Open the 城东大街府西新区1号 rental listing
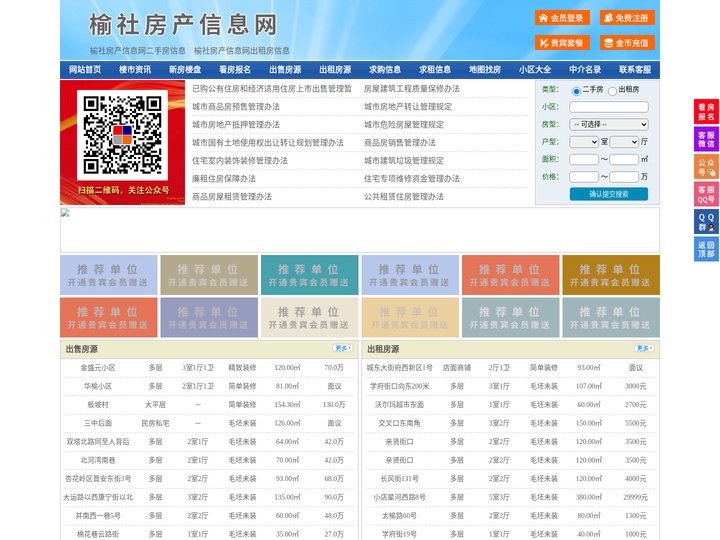The height and width of the screenshot is (540, 720). click(x=399, y=368)
